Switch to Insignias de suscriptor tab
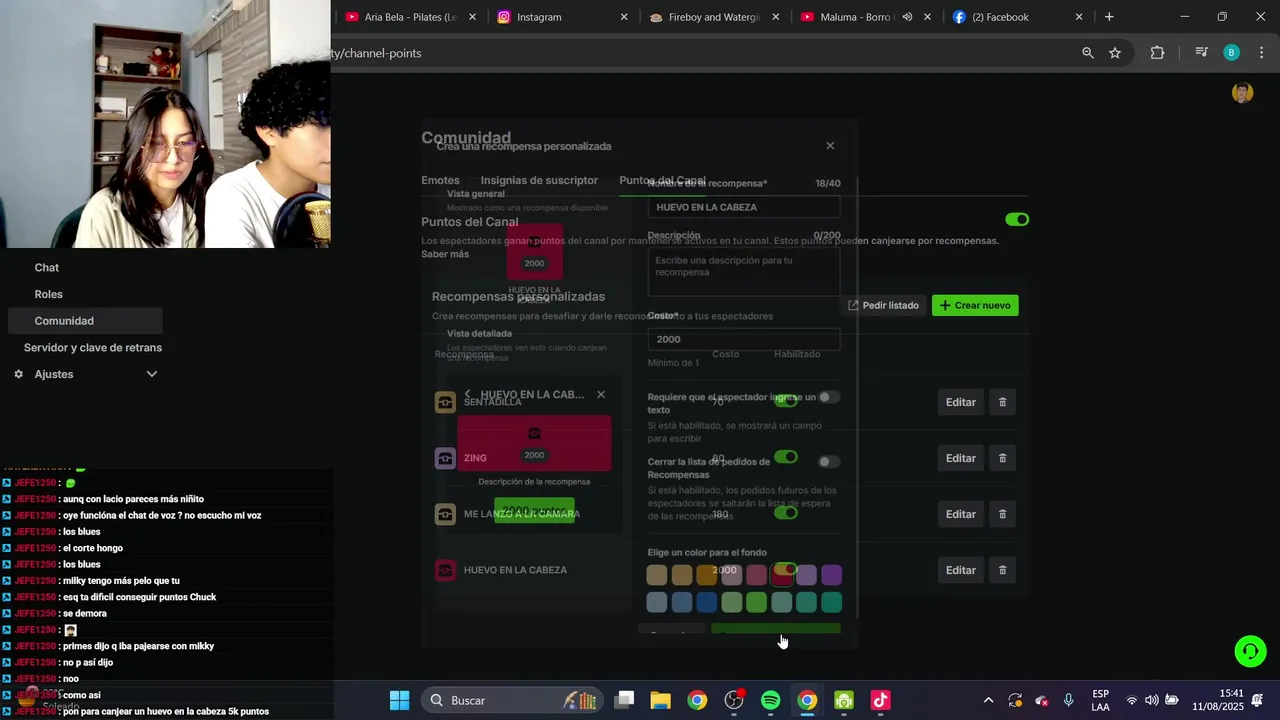 tap(539, 180)
